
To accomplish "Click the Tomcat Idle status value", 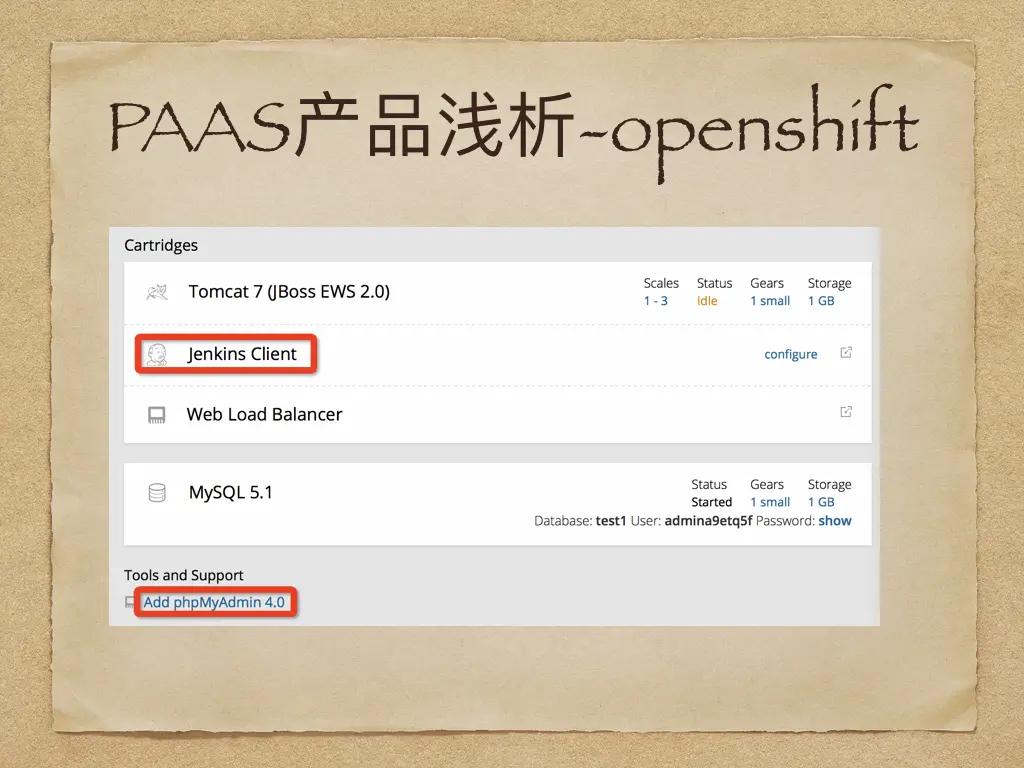I will [x=707, y=301].
